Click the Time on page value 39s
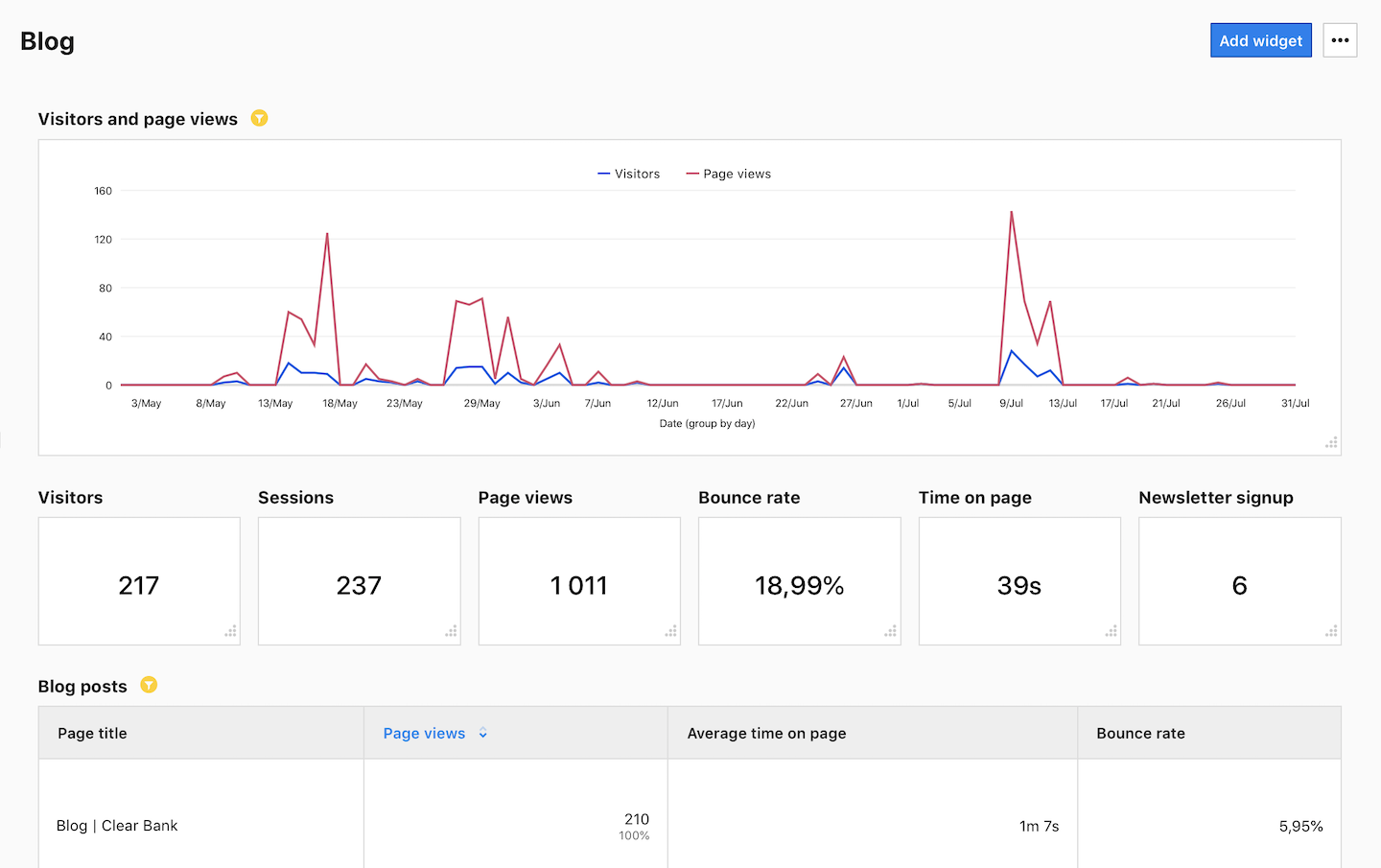The height and width of the screenshot is (868, 1381). [x=1019, y=585]
